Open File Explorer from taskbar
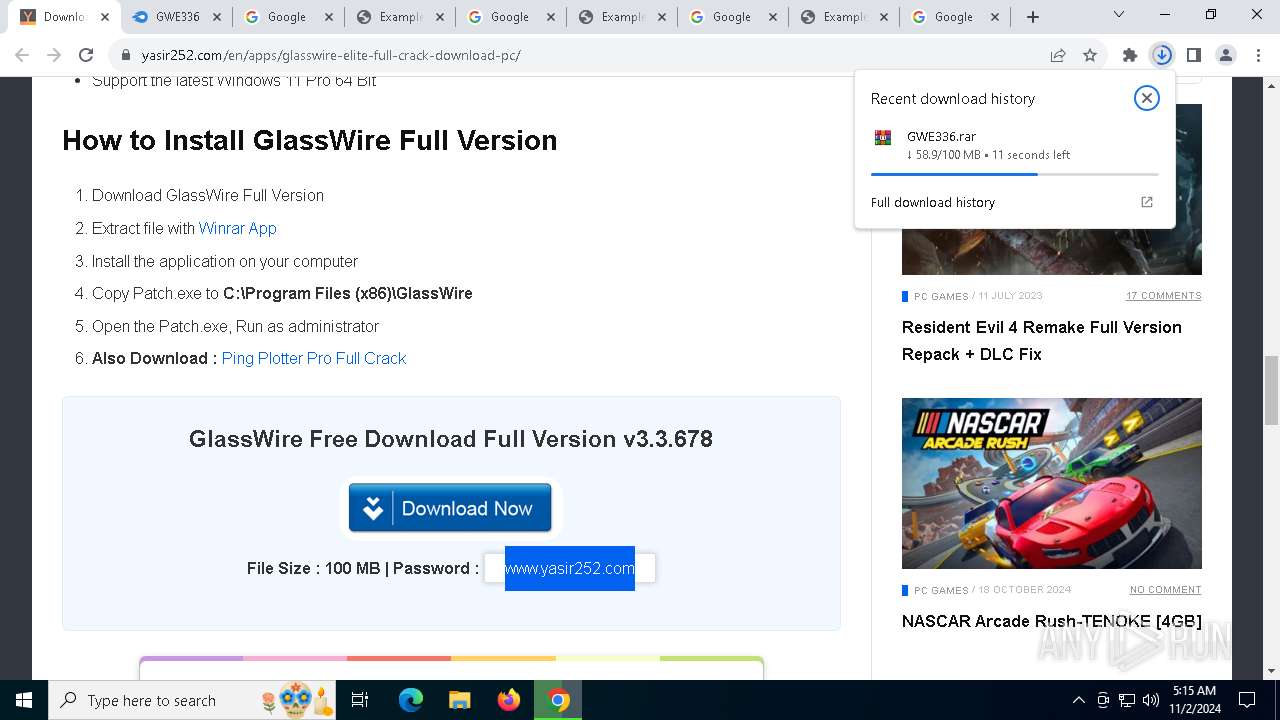This screenshot has width=1280, height=720. pyautogui.click(x=459, y=700)
